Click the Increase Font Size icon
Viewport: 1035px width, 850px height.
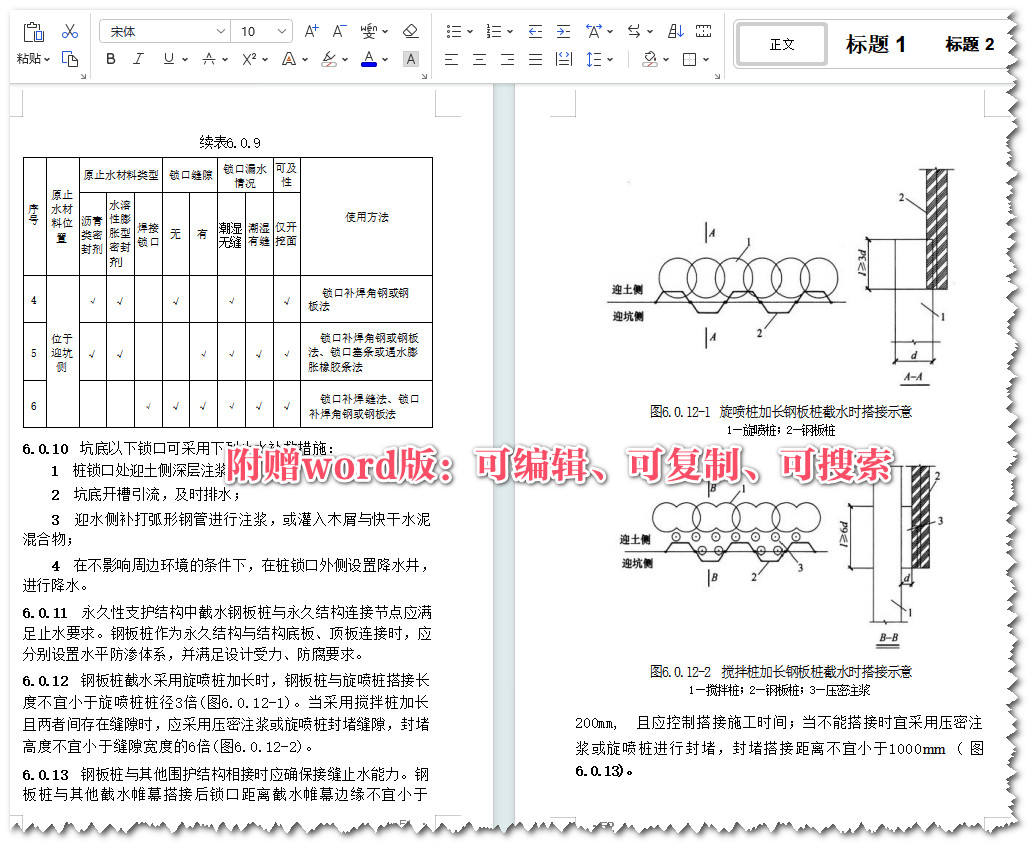[309, 30]
